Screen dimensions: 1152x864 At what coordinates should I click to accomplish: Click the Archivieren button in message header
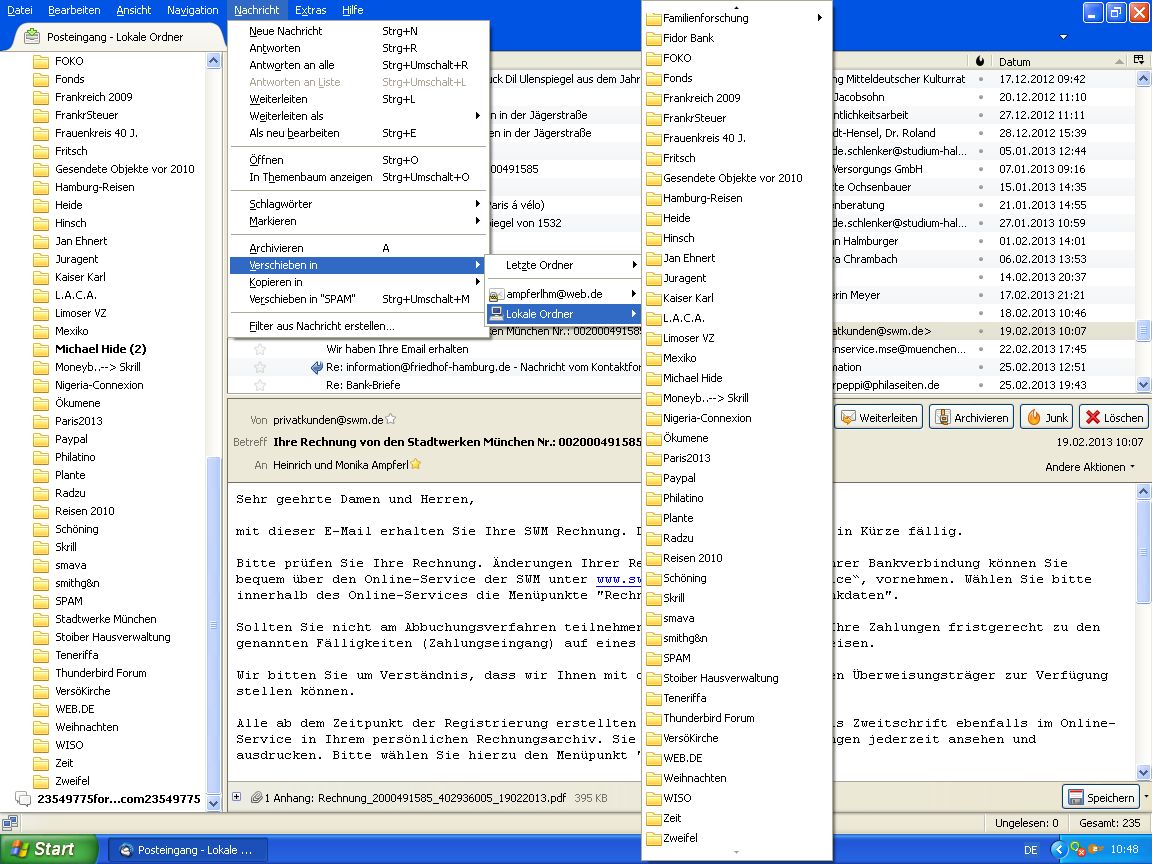(970, 418)
